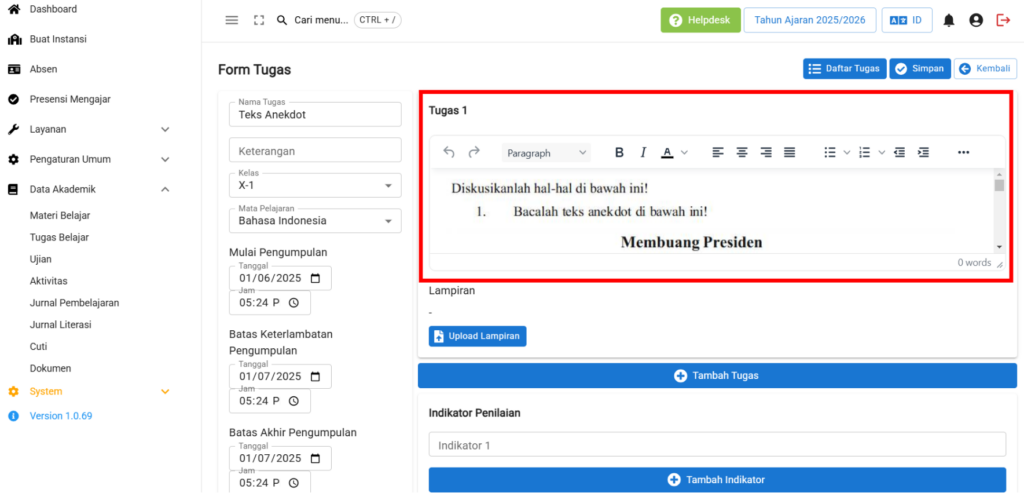Click the search magnifier icon
This screenshot has width=1024, height=500.
pyautogui.click(x=282, y=20)
